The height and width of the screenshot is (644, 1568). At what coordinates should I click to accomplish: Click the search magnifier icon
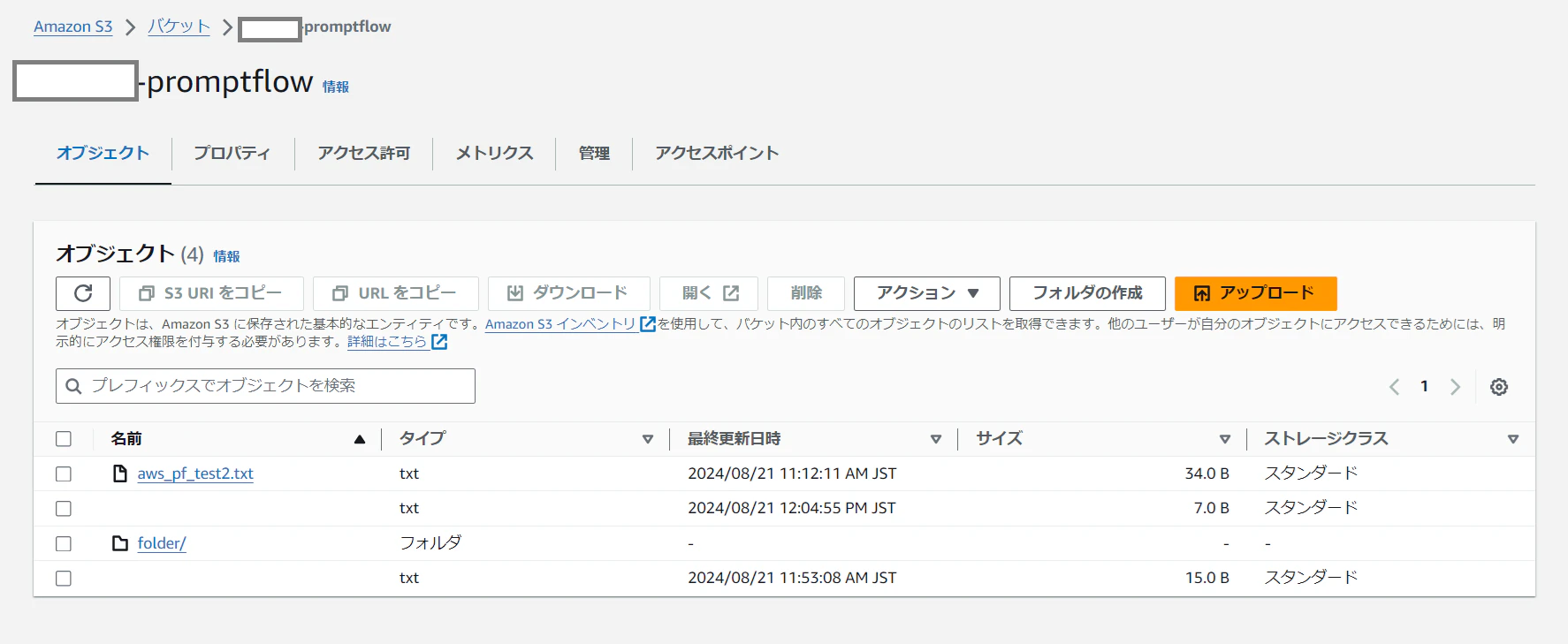[x=74, y=386]
